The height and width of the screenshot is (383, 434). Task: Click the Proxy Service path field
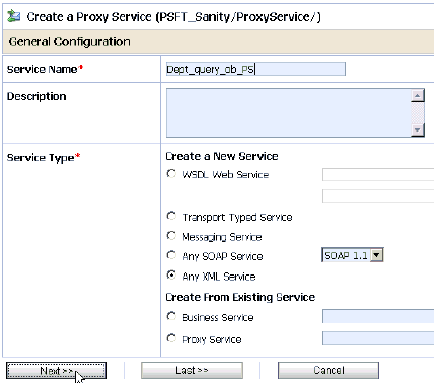point(378,338)
